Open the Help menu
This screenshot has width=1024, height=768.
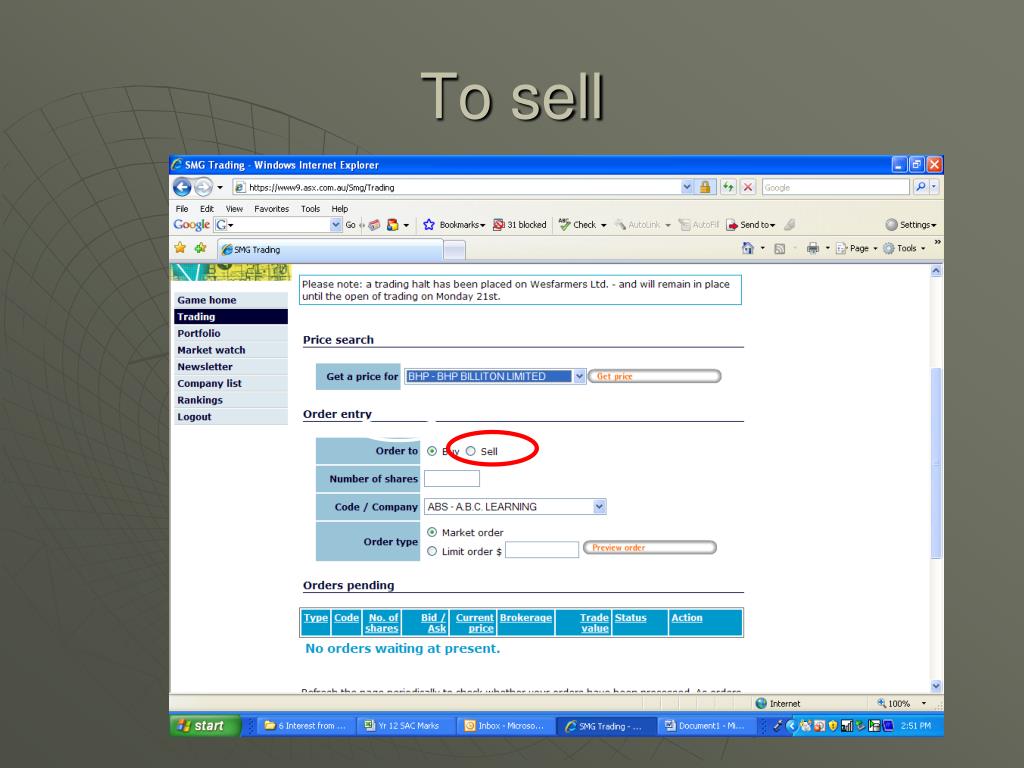click(x=340, y=209)
